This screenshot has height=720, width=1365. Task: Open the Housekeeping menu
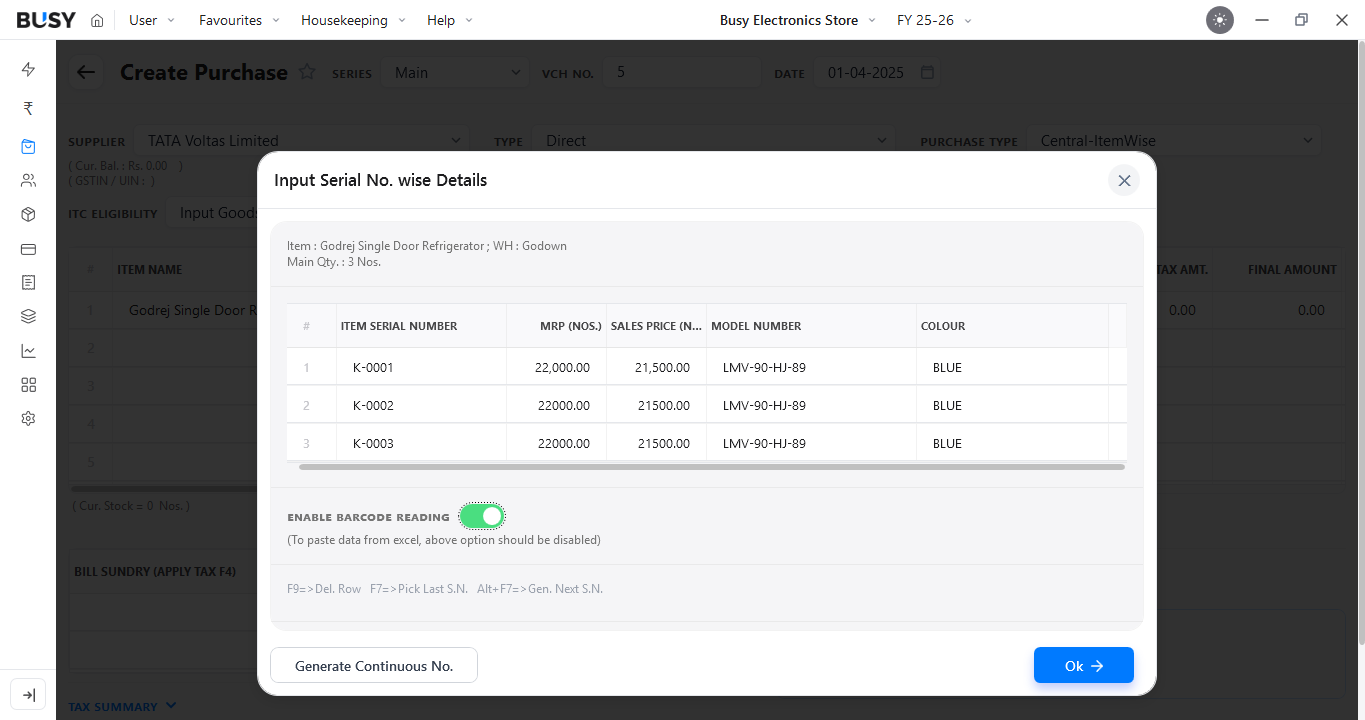pyautogui.click(x=354, y=20)
